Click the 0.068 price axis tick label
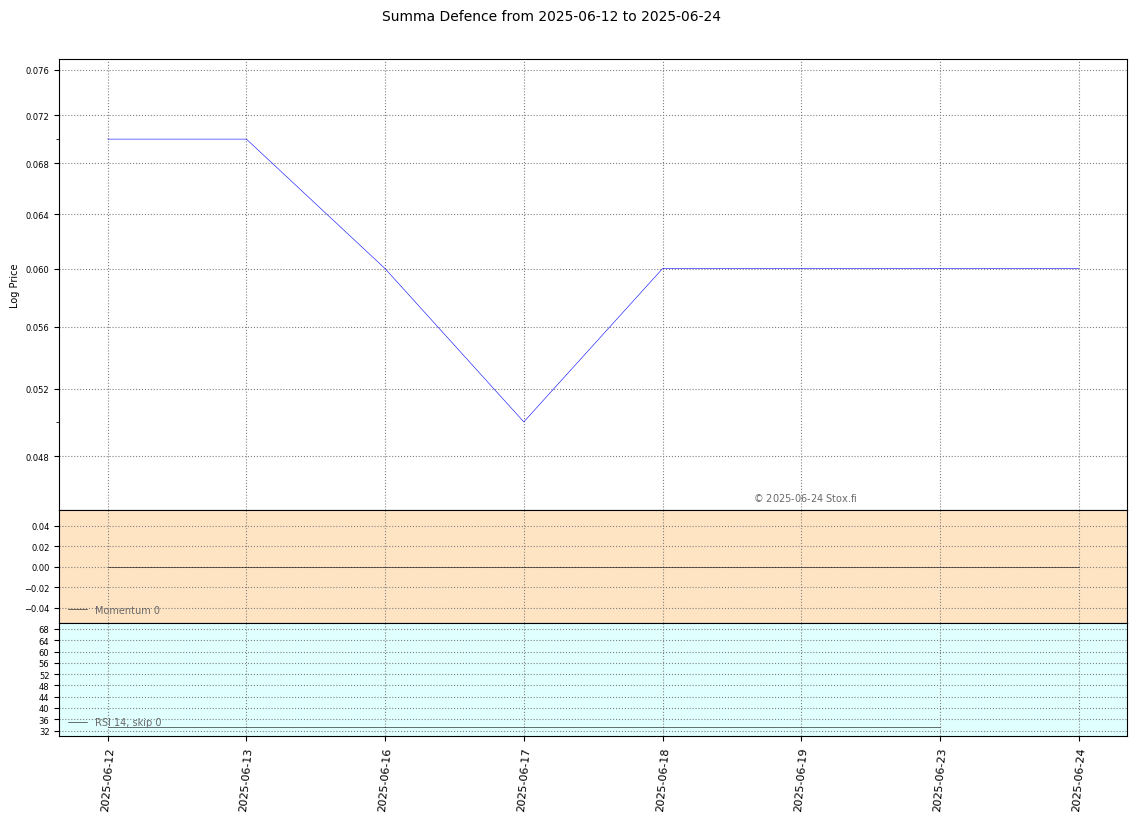The height and width of the screenshot is (821, 1137). click(x=38, y=165)
